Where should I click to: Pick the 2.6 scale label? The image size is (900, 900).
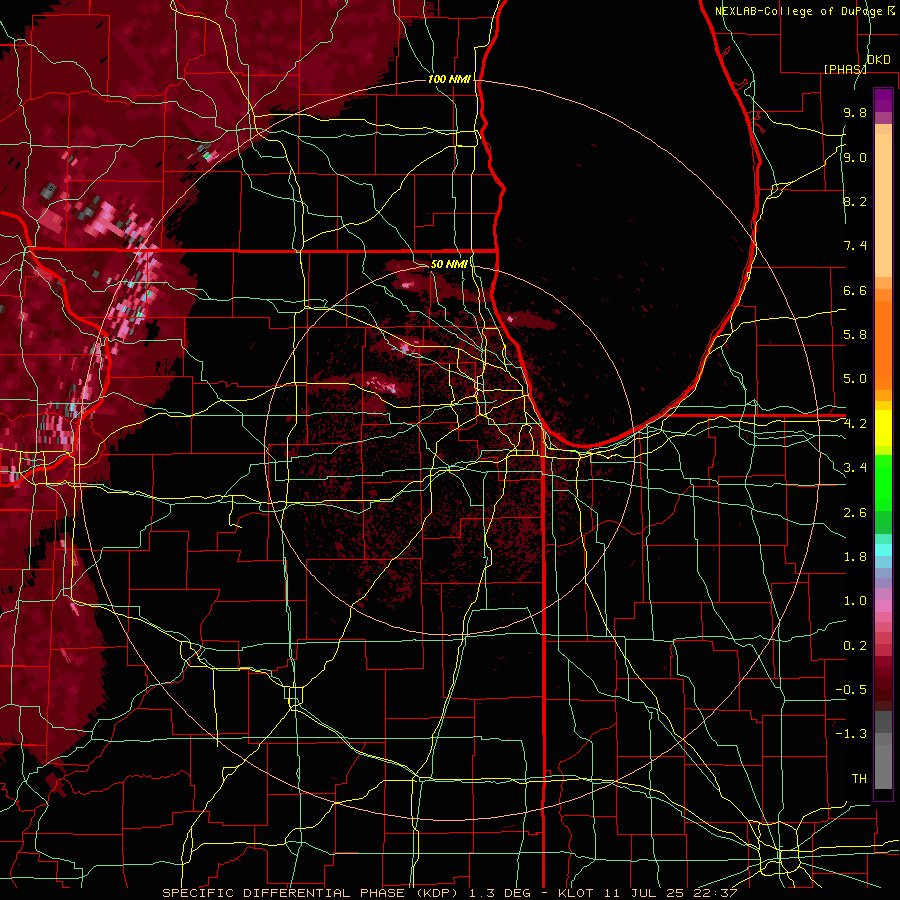pos(855,513)
